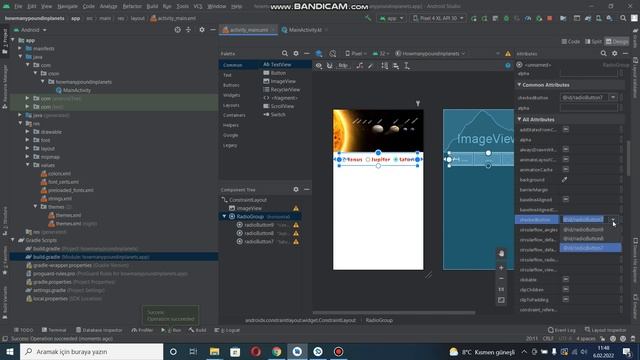Open Align options icon
Screen dimensions: 640x360
(x=396, y=66)
